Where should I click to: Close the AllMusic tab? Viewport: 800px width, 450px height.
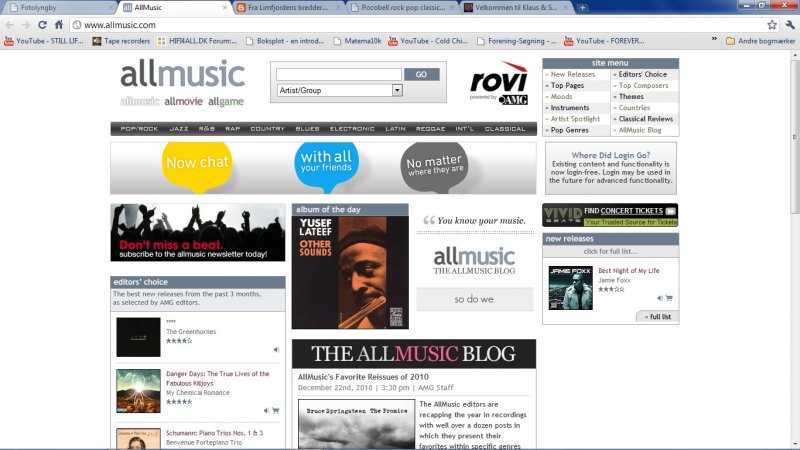click(x=224, y=8)
